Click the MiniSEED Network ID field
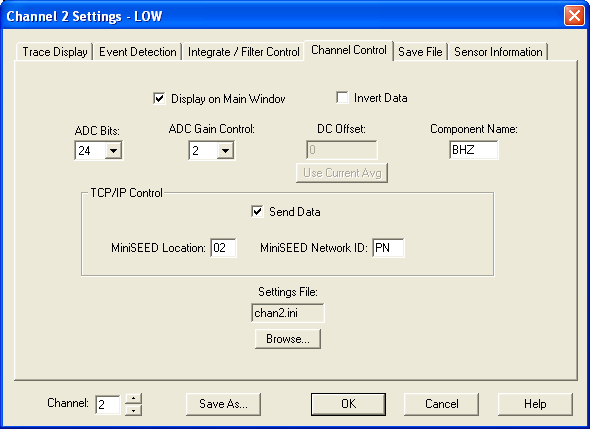This screenshot has width=590, height=429. point(388,248)
